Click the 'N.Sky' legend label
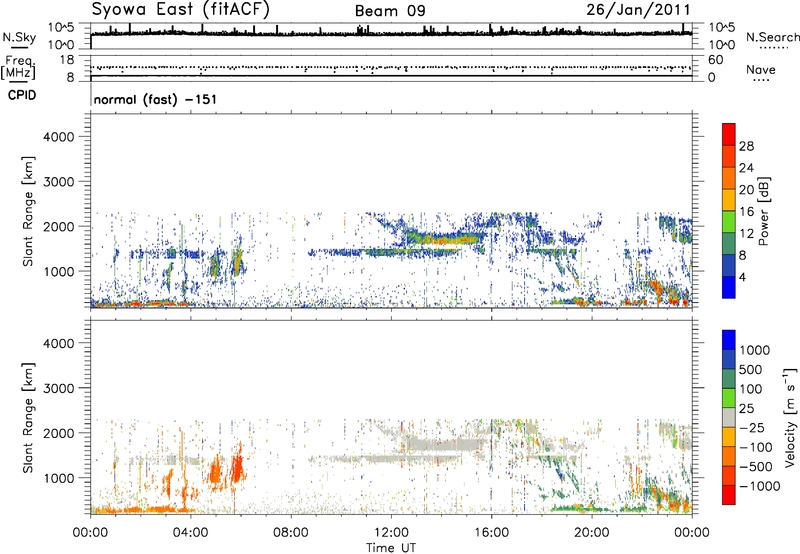 [19, 37]
